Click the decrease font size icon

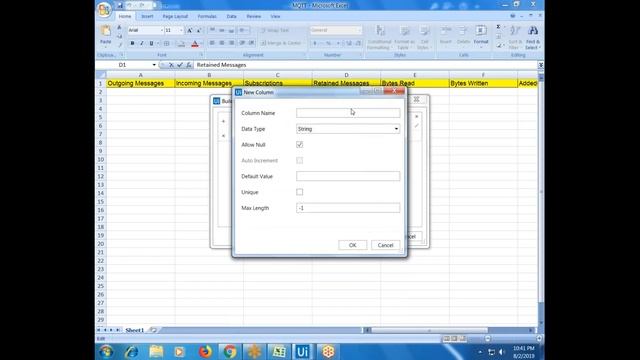[199, 30]
